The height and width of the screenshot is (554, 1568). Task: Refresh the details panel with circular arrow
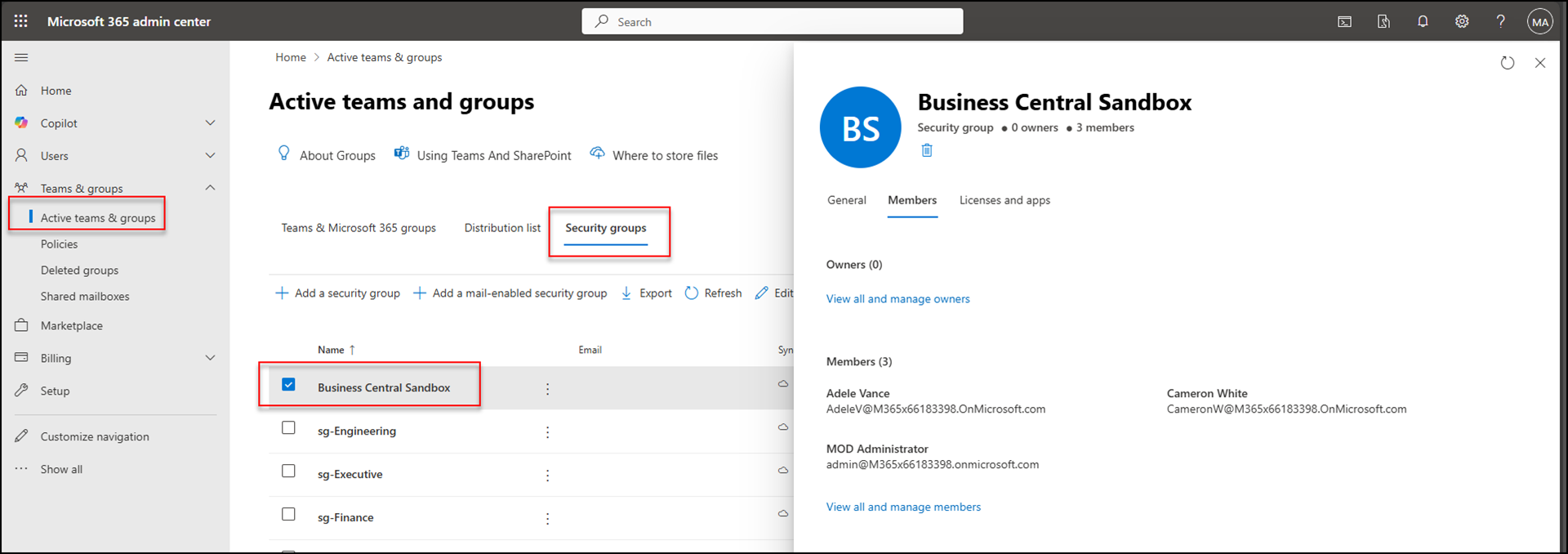pyautogui.click(x=1508, y=63)
